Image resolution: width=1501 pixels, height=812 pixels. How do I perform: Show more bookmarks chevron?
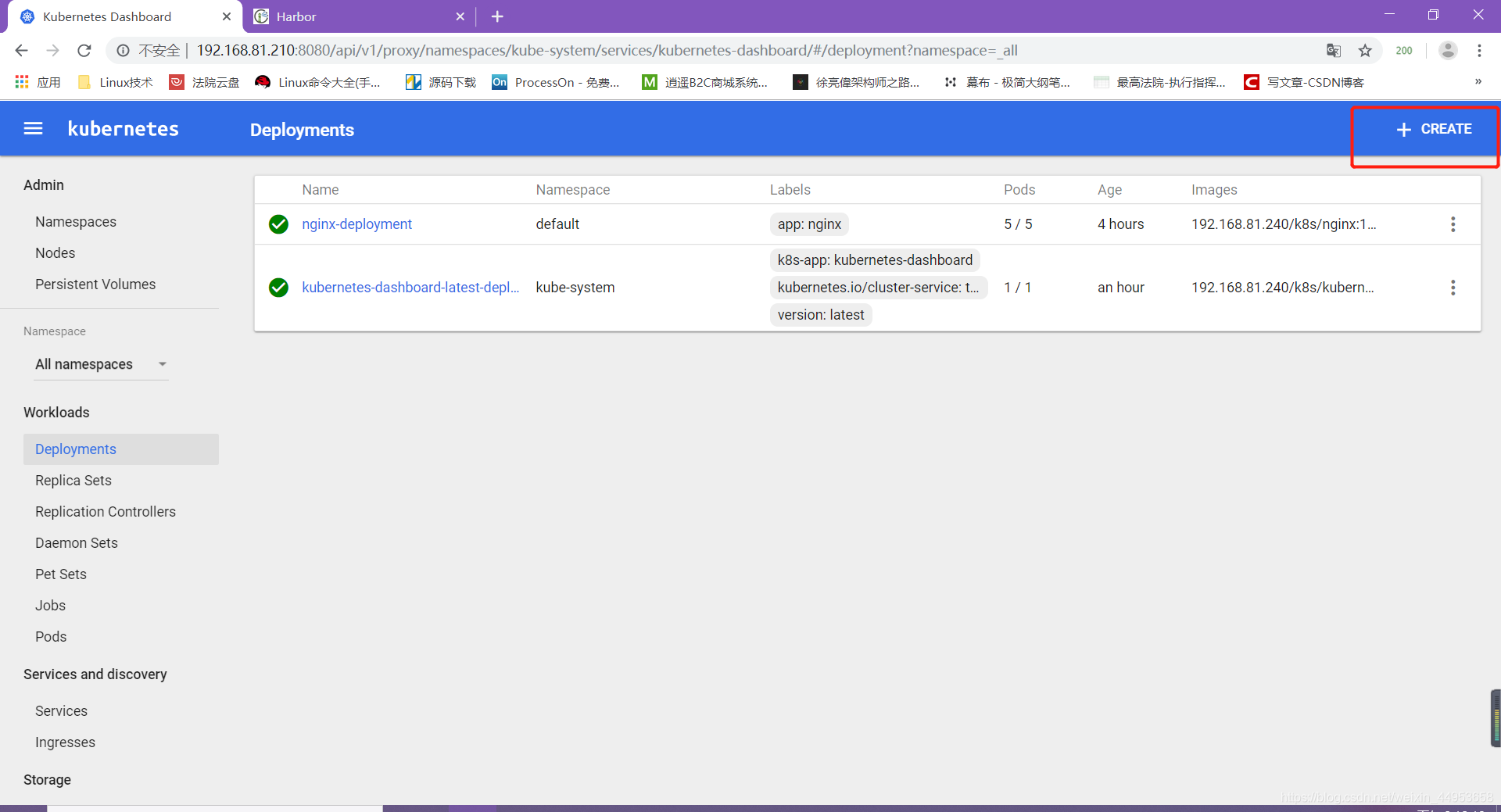pos(1478,82)
